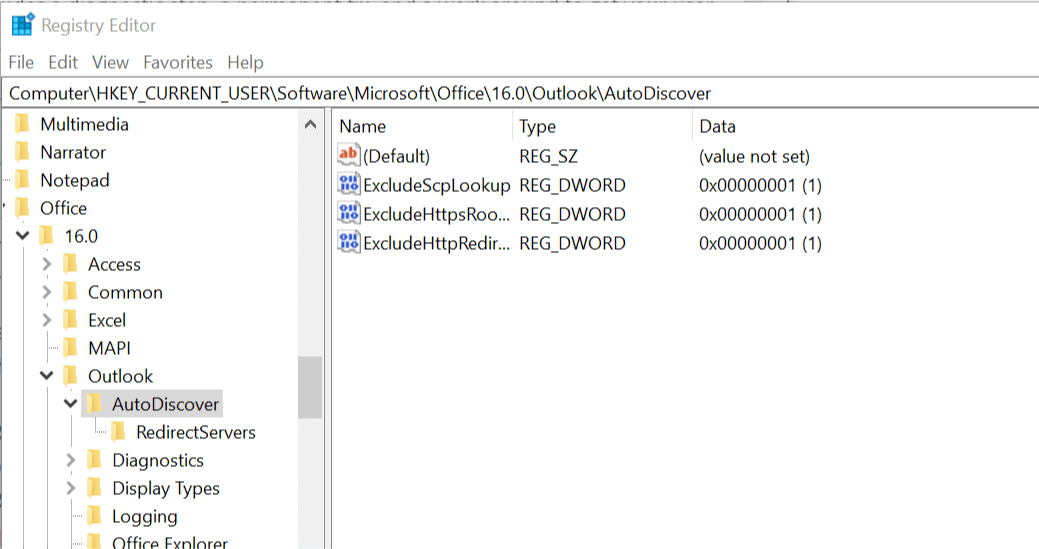Click the tree pane scroll-up arrow

coord(310,125)
